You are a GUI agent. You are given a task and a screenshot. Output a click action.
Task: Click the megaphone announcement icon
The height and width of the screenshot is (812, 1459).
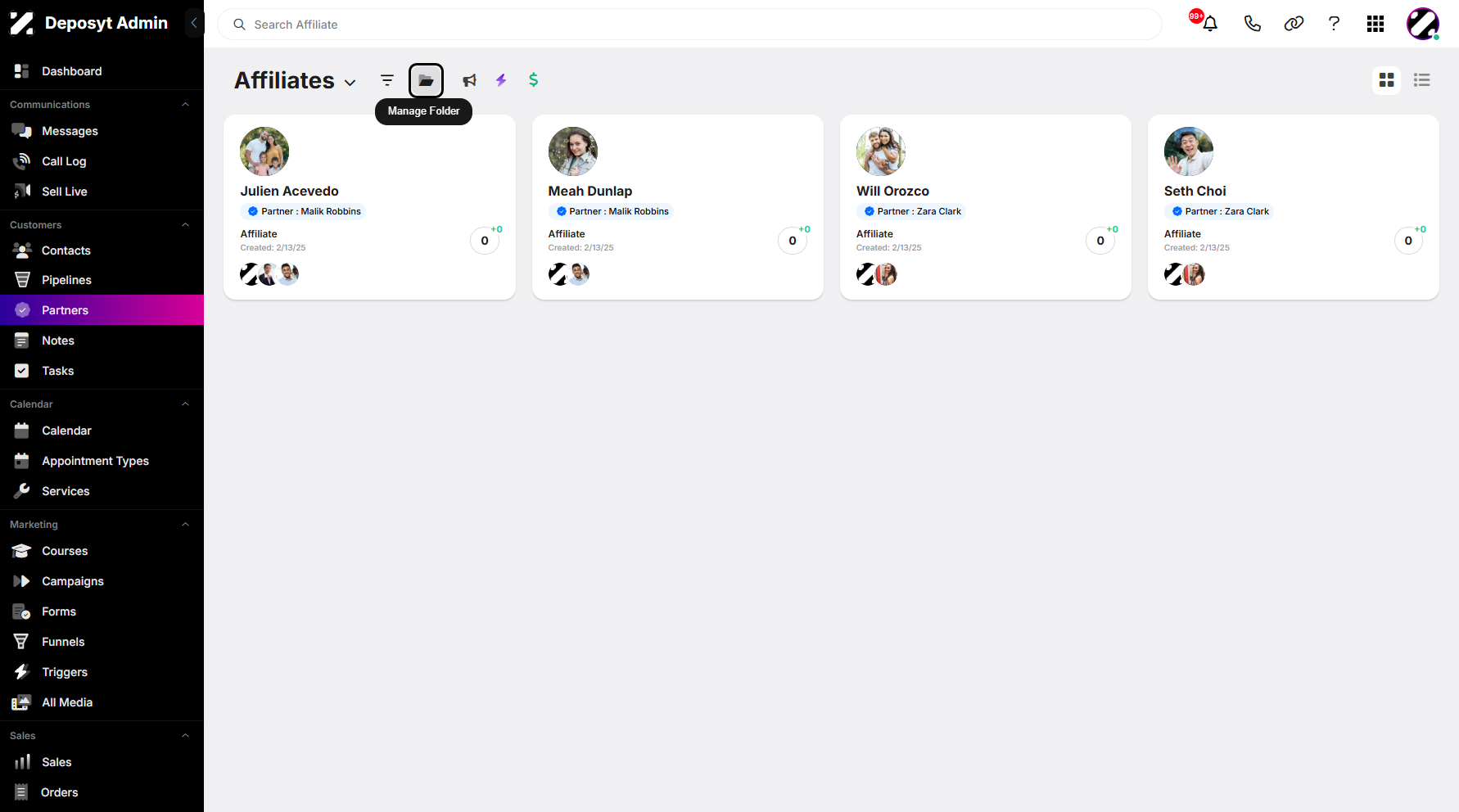[469, 80]
